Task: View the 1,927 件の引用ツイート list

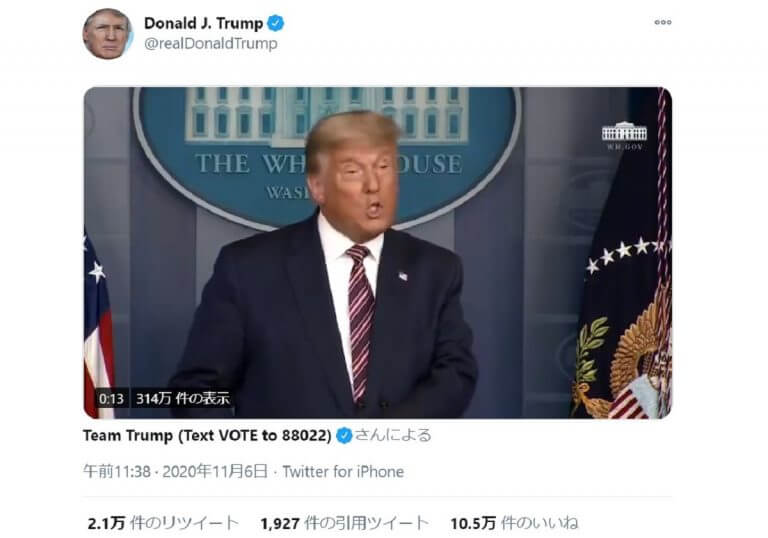Action: point(345,523)
